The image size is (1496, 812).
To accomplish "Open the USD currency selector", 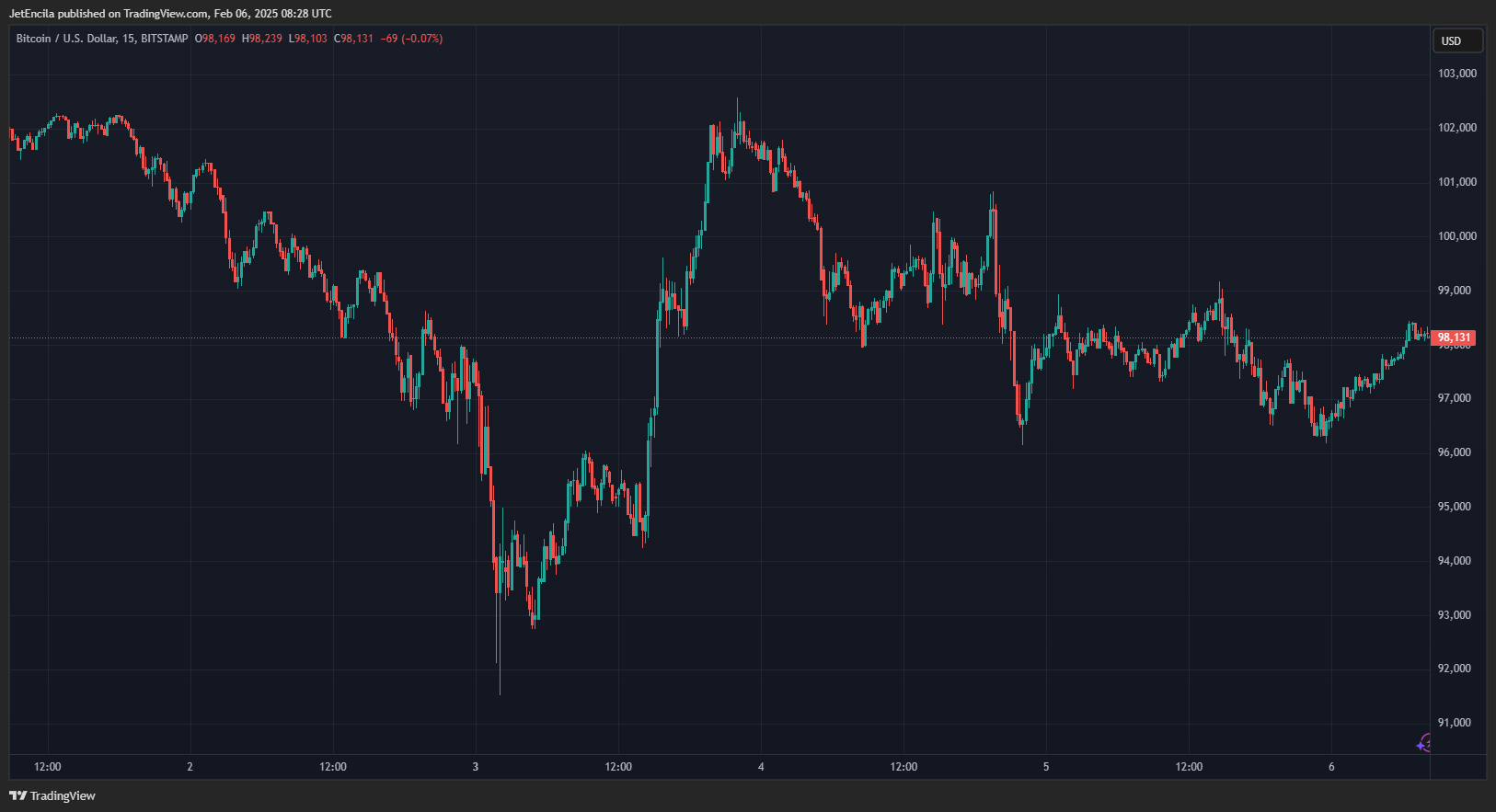I will coord(1457,41).
